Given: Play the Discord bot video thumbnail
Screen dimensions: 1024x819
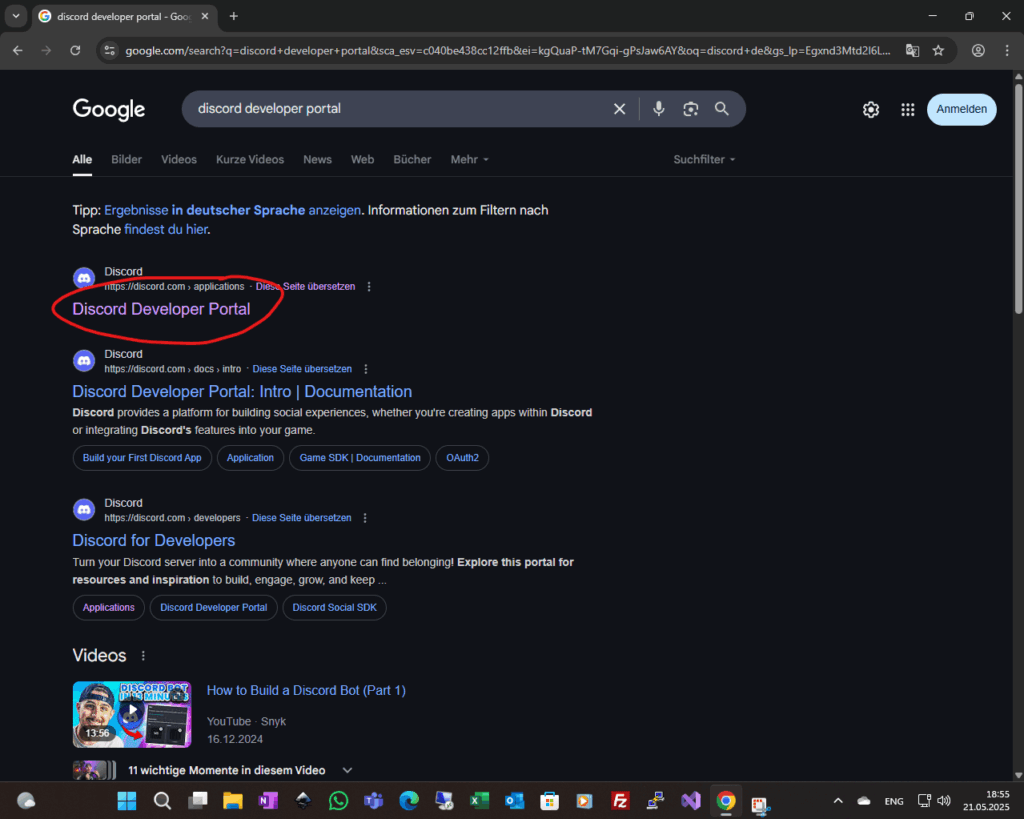Looking at the screenshot, I should (132, 714).
